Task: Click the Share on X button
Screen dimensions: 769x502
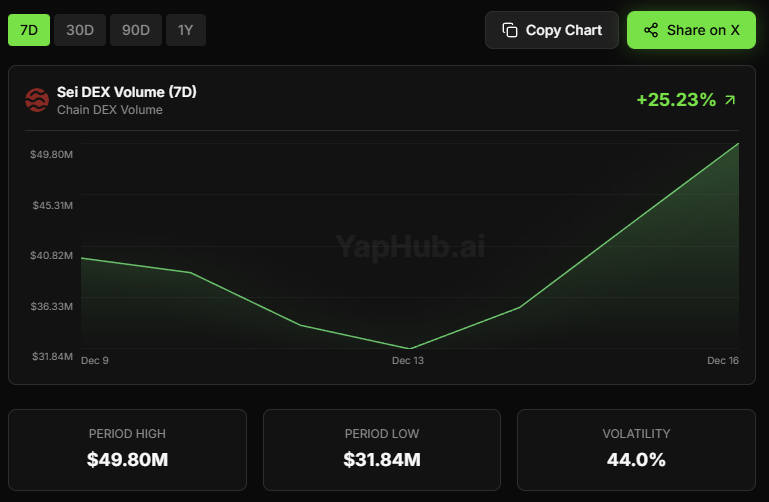Action: [691, 30]
